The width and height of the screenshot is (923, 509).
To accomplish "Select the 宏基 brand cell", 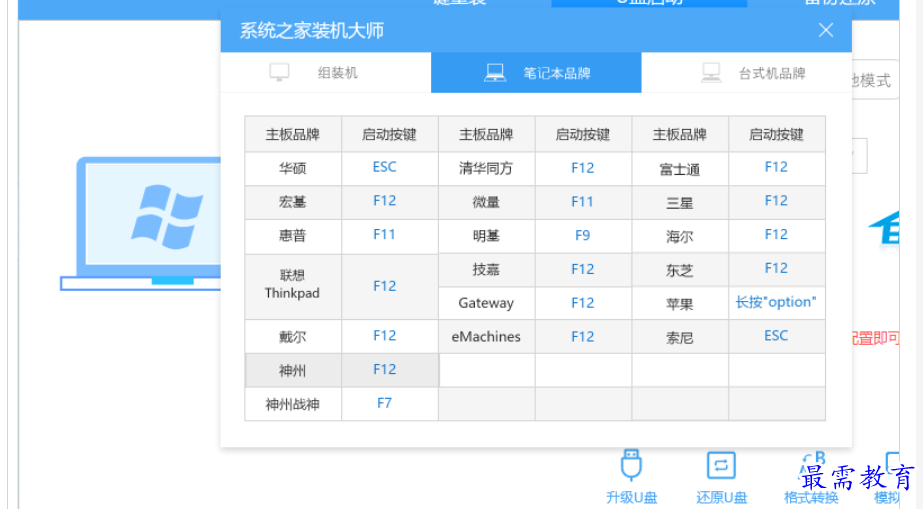I will (293, 202).
